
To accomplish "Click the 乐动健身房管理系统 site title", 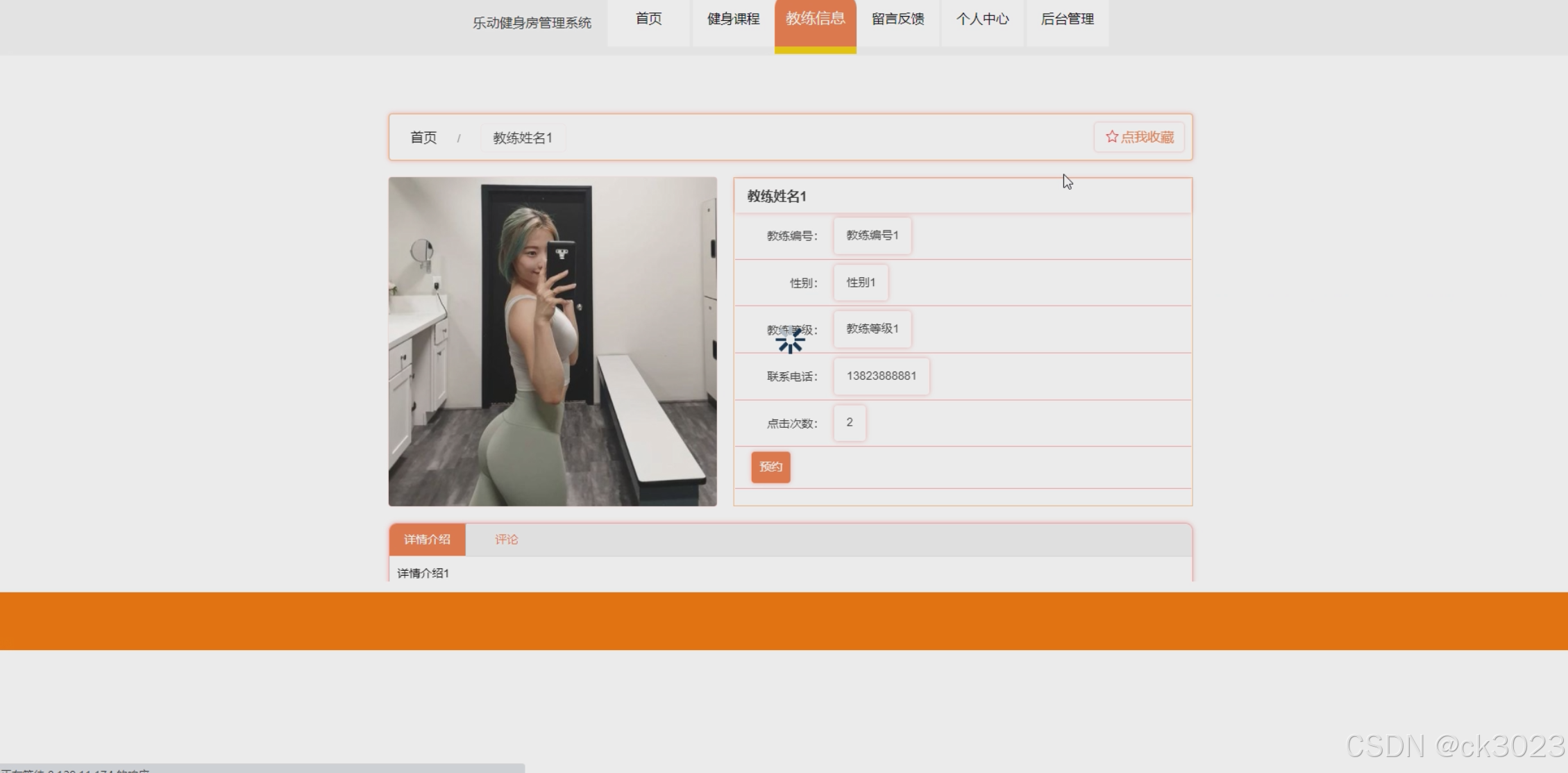I will [x=532, y=23].
